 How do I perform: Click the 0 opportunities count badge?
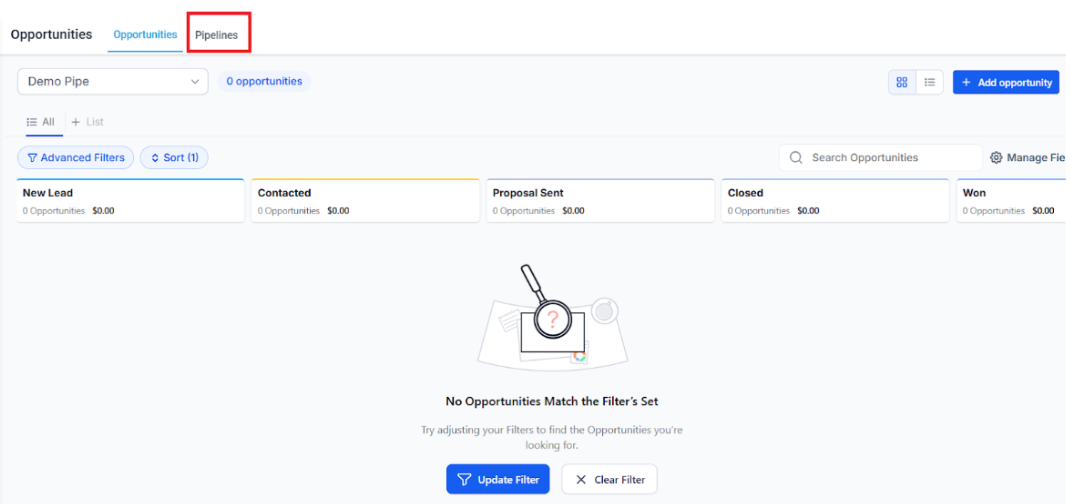(264, 82)
